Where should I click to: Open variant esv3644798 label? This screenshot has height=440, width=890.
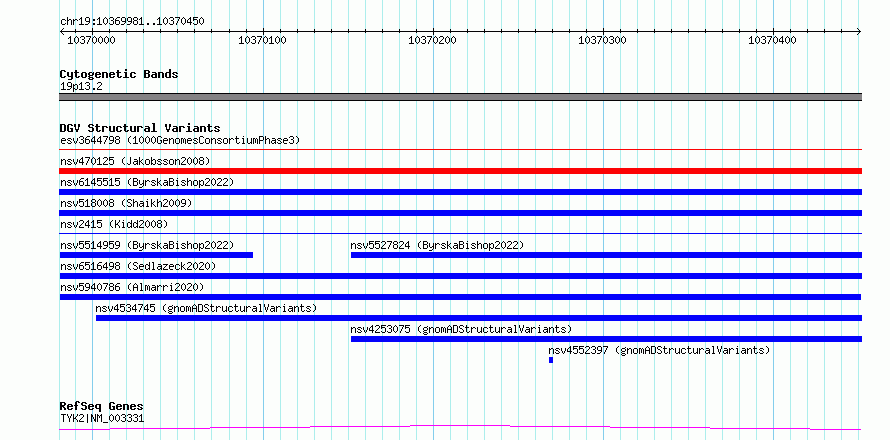point(180,140)
